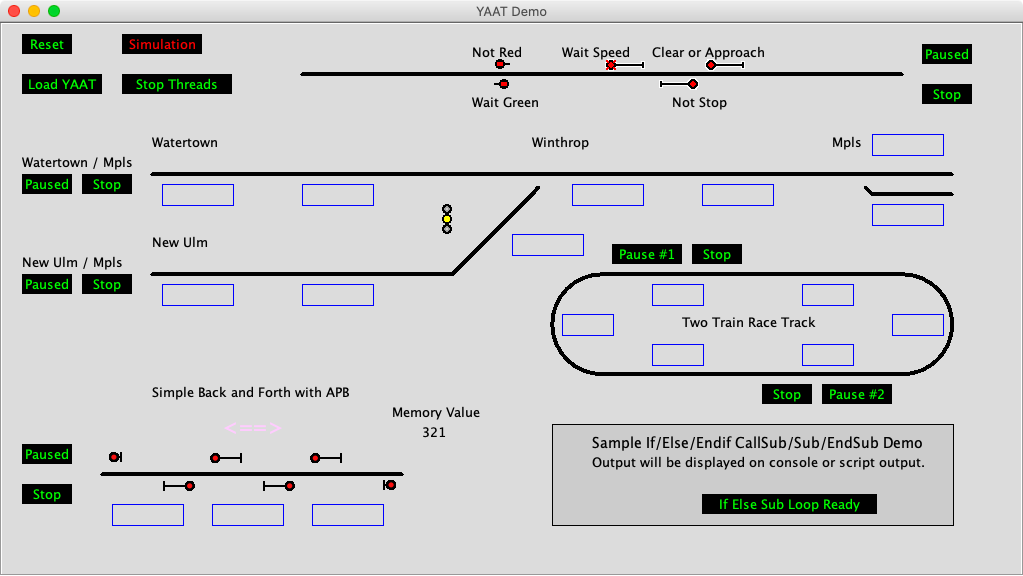Screen dimensions: 1023x576
Task: Click the three-light signal head near Winthrop
Action: (x=447, y=219)
